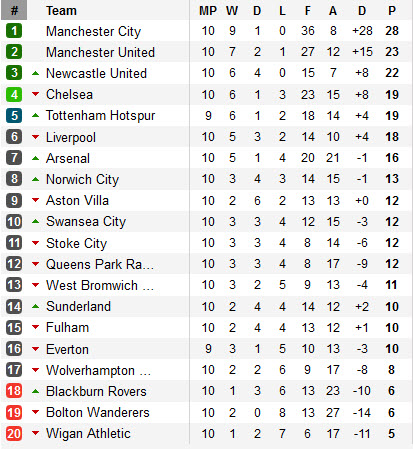
Task: Click the green up arrow beside Newcastle United
Action: click(x=35, y=73)
